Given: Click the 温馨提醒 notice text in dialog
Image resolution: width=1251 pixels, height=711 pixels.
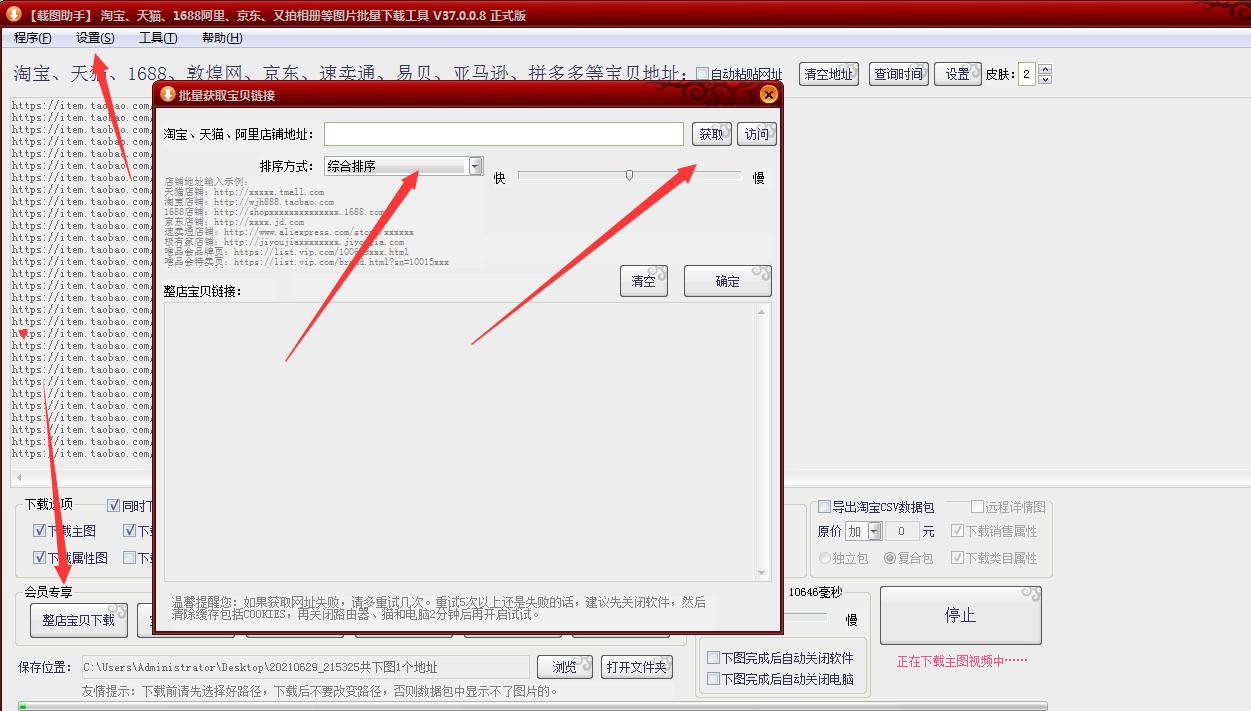Looking at the screenshot, I should [x=438, y=608].
